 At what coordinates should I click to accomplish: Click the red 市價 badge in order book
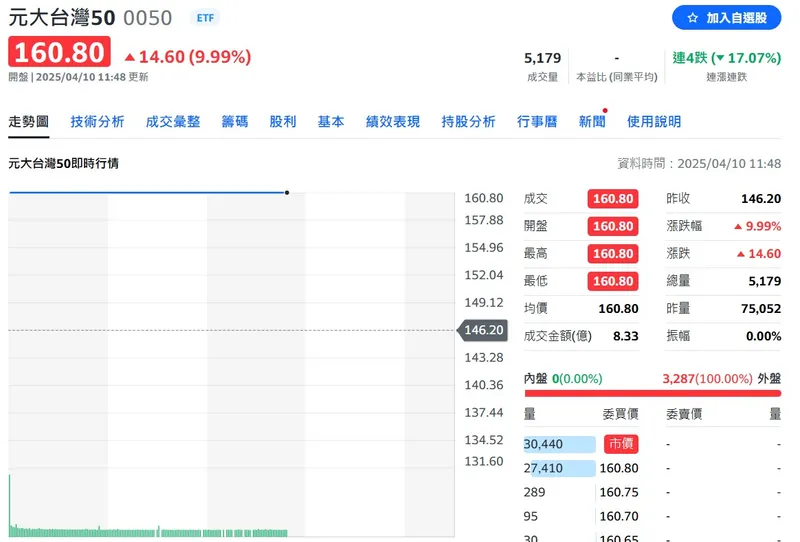[620, 444]
